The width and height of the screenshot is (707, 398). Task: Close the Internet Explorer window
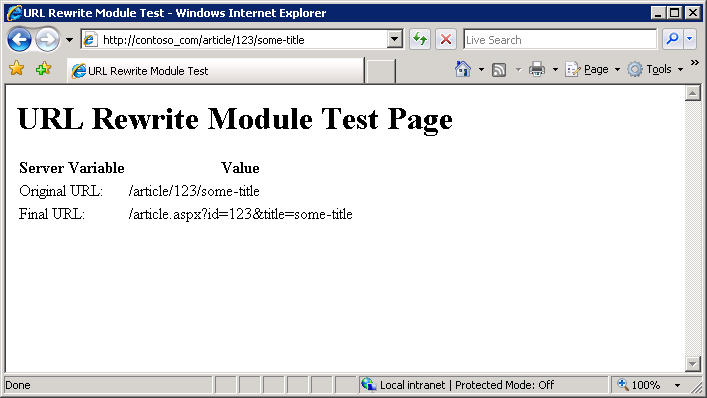[x=692, y=13]
